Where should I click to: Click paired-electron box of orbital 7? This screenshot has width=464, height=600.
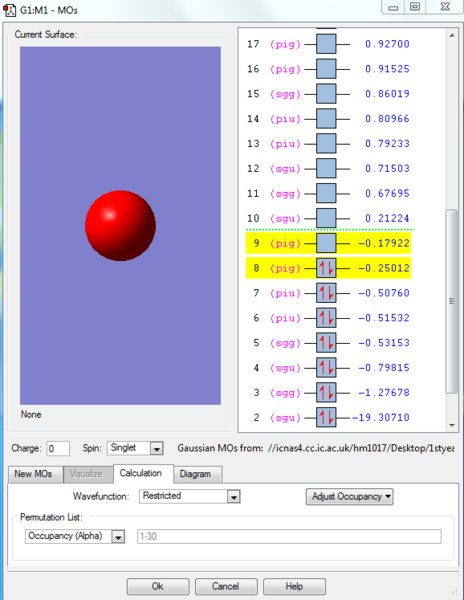pyautogui.click(x=326, y=293)
